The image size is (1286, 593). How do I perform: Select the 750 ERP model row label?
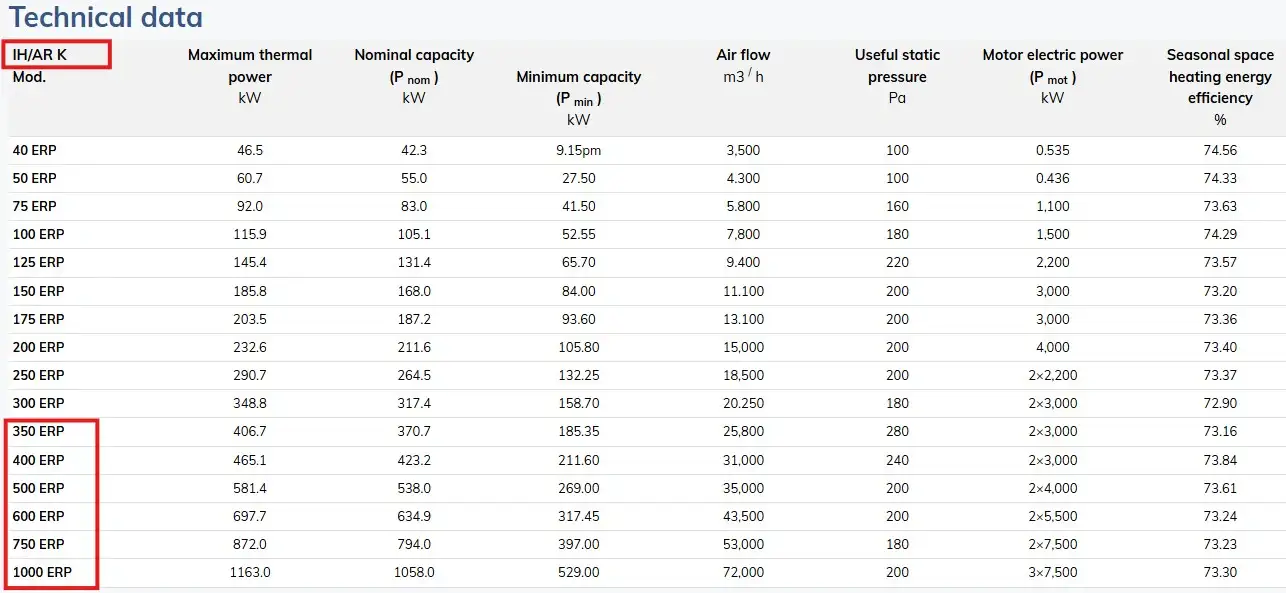click(38, 544)
